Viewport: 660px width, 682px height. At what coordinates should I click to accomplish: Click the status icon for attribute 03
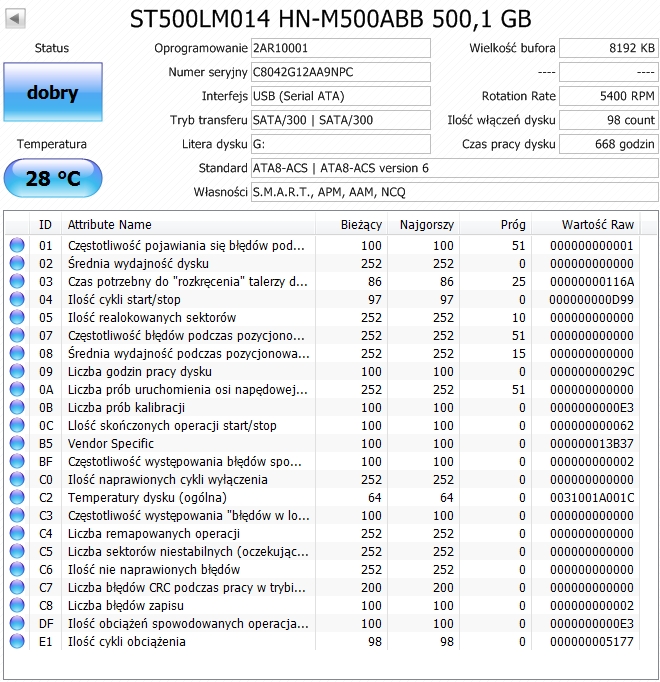(17, 281)
